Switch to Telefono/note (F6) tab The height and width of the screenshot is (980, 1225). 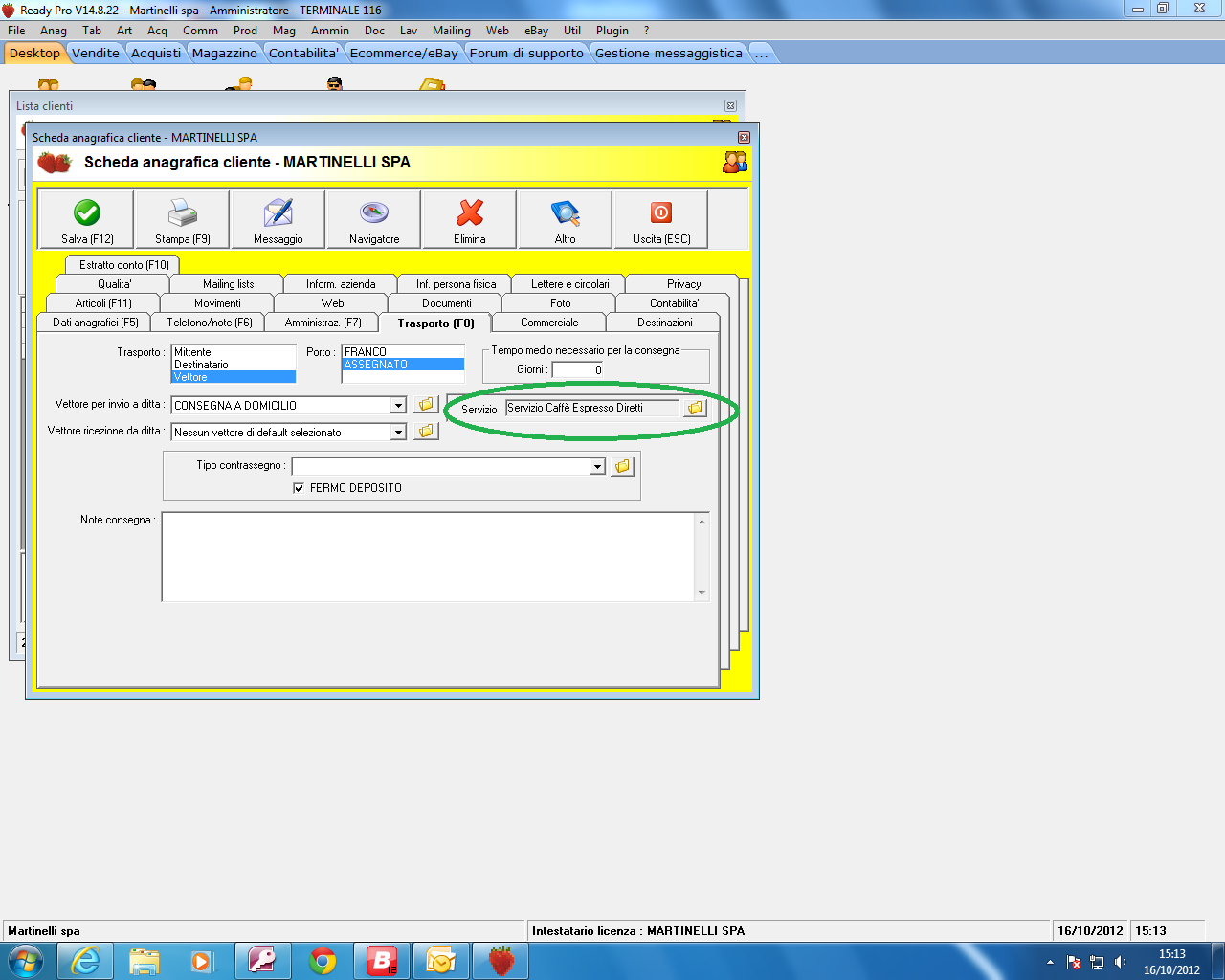210,323
